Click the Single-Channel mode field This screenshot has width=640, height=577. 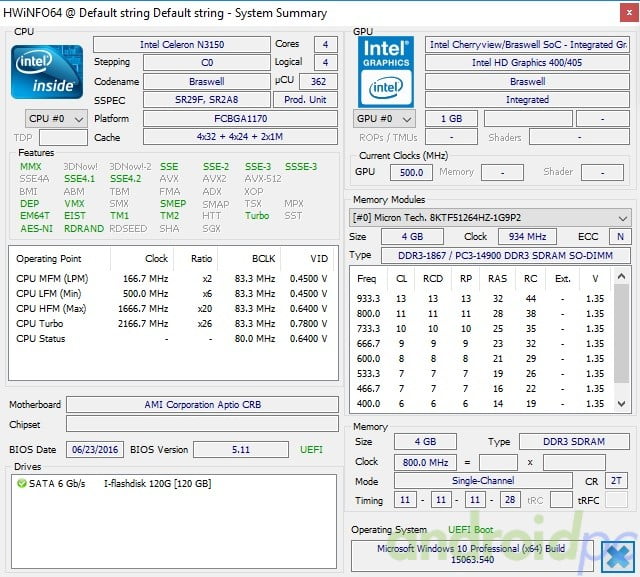483,481
